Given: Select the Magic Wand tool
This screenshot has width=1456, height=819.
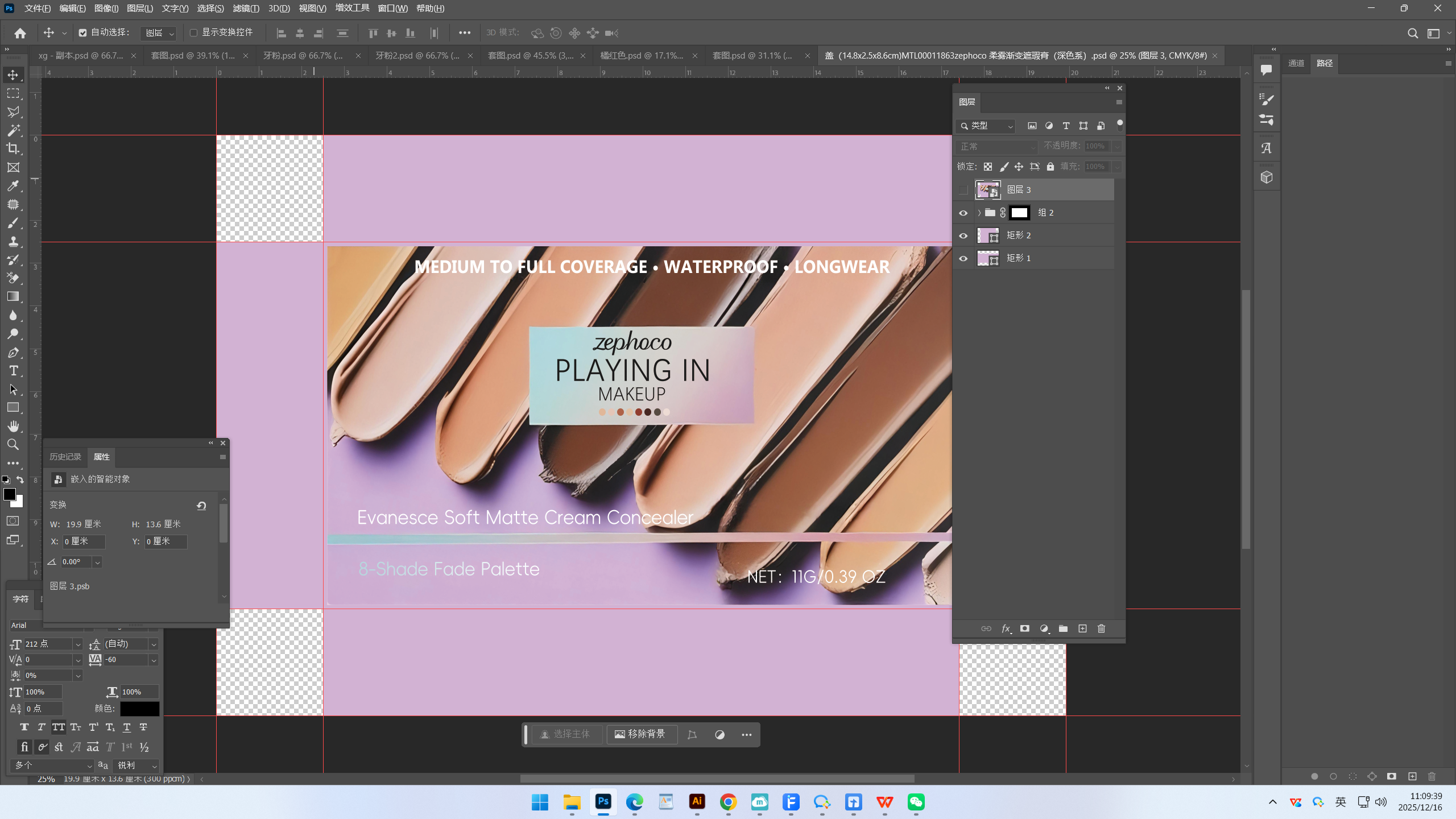Looking at the screenshot, I should (x=13, y=130).
